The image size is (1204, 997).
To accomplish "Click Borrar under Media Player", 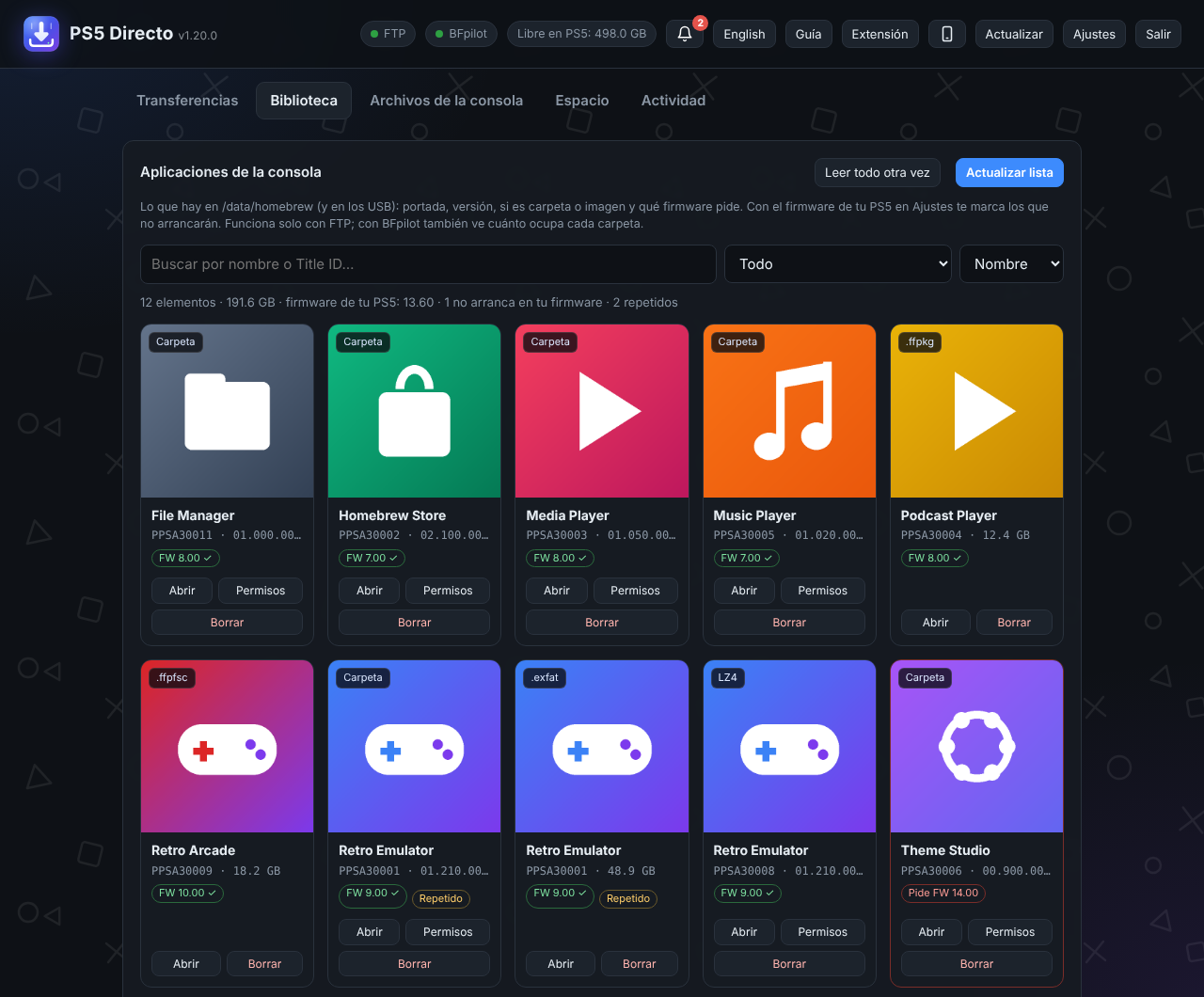I will [x=602, y=623].
